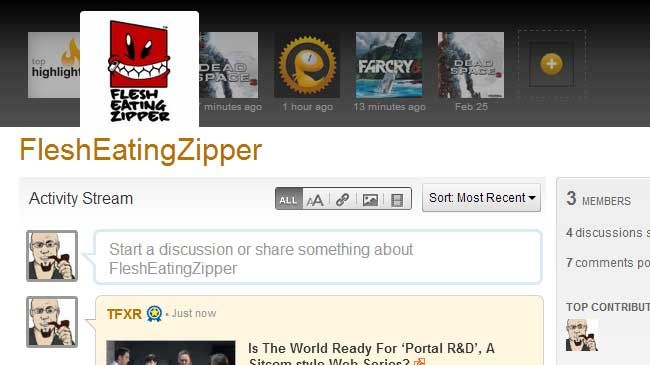Viewport: 650px width, 365px height.
Task: Click the yellow plus add button
Action: [551, 64]
